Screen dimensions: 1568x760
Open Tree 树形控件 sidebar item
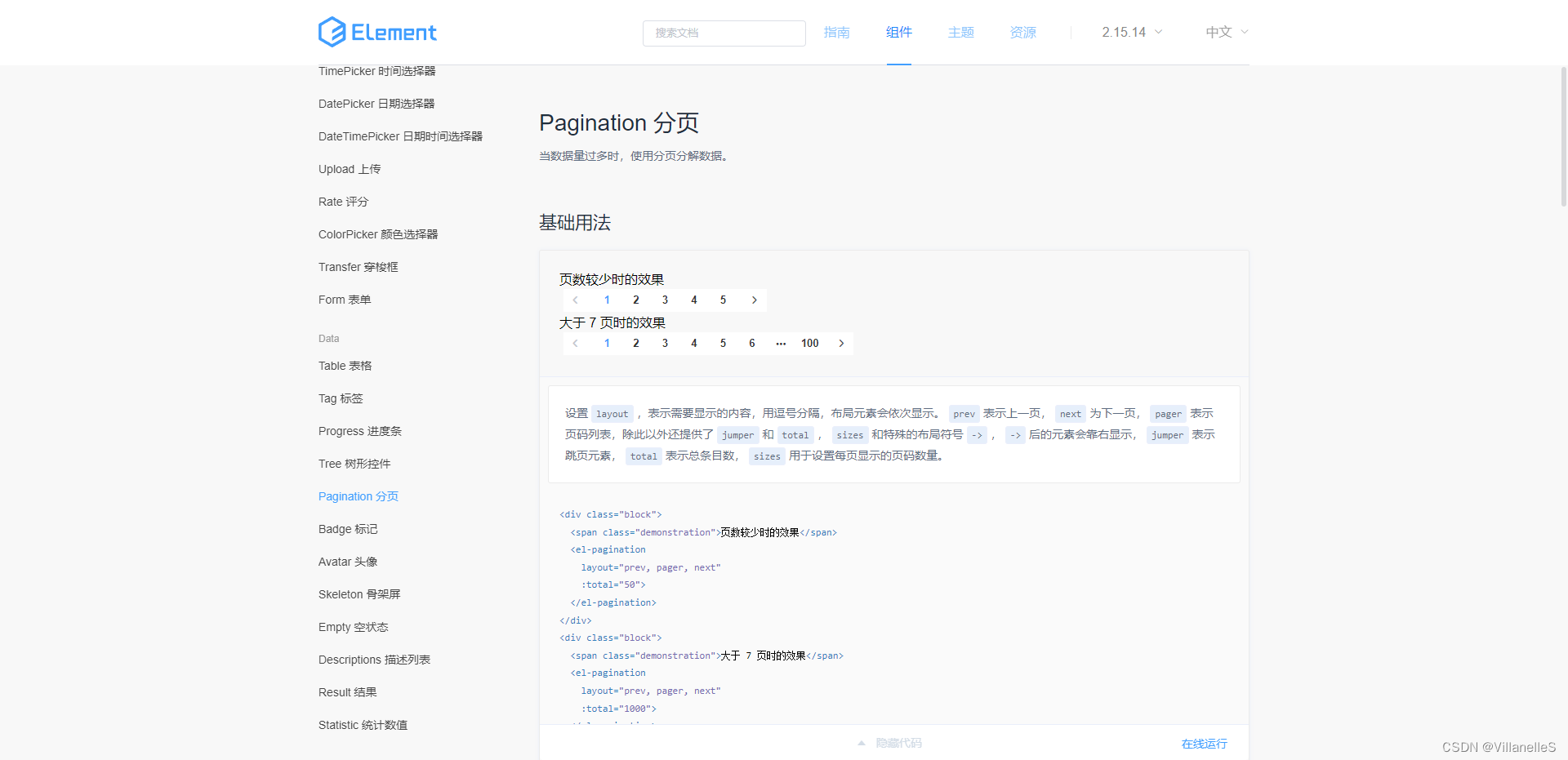click(x=354, y=464)
